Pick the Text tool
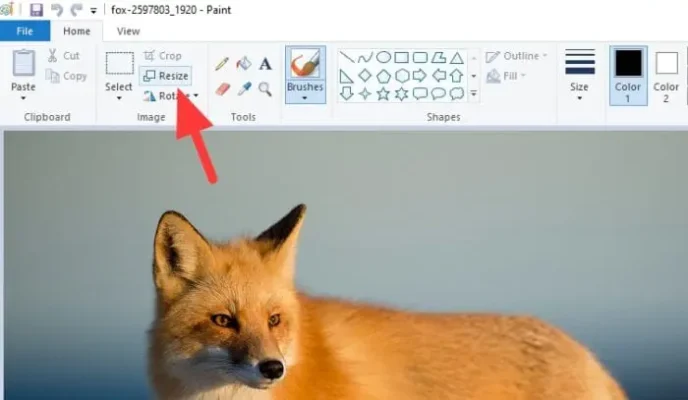Screen dimensions: 688x400 265,64
